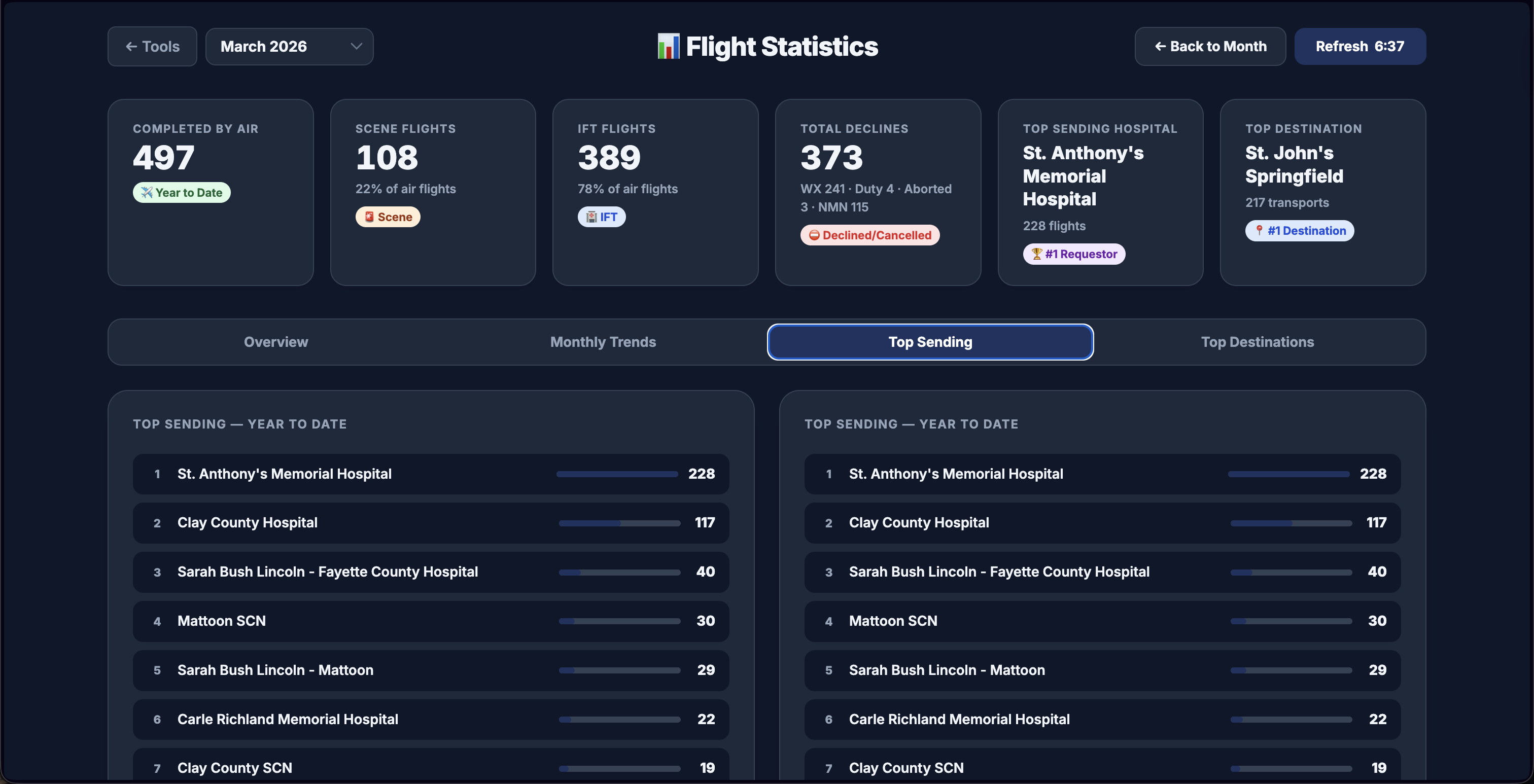Click the IFT badge under 389

(x=602, y=217)
